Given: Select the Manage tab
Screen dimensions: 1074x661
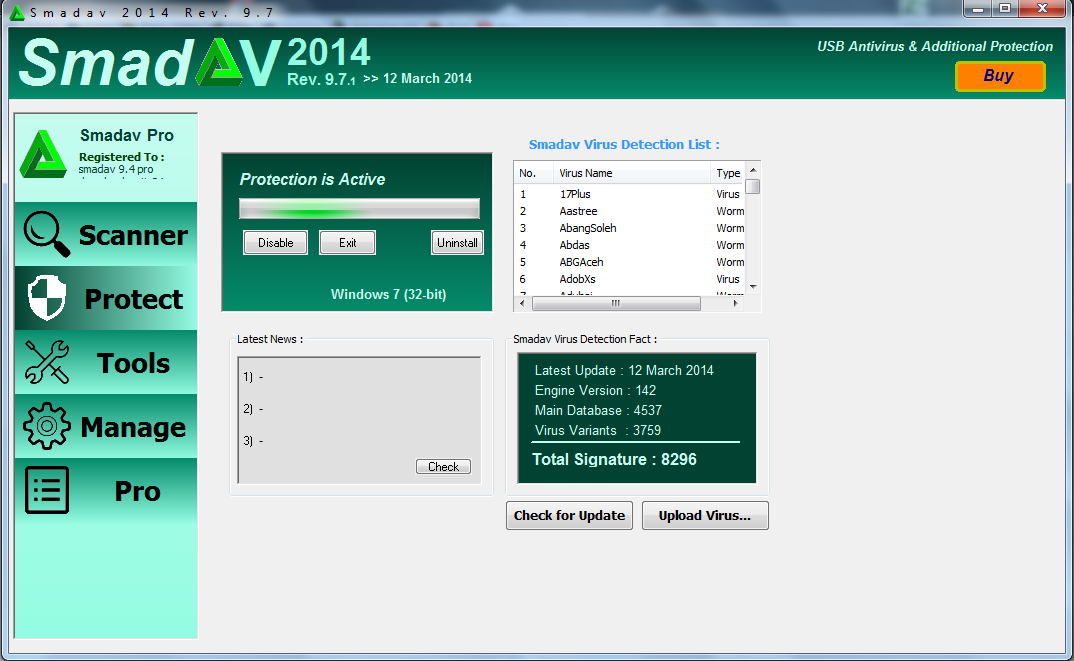Looking at the screenshot, I should click(x=106, y=426).
